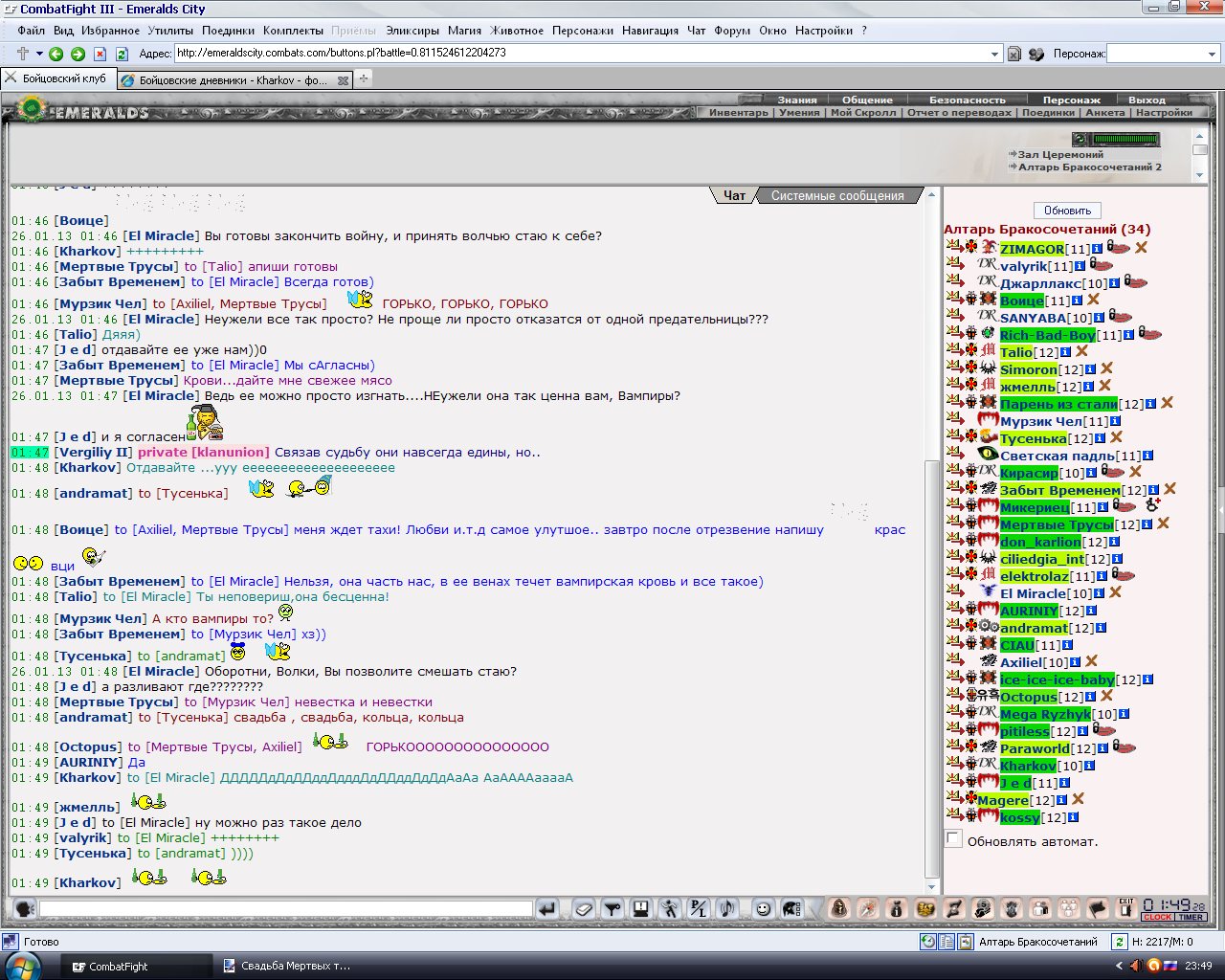Open Инвентарь in game menu
The image size is (1225, 980).
pyautogui.click(x=739, y=112)
